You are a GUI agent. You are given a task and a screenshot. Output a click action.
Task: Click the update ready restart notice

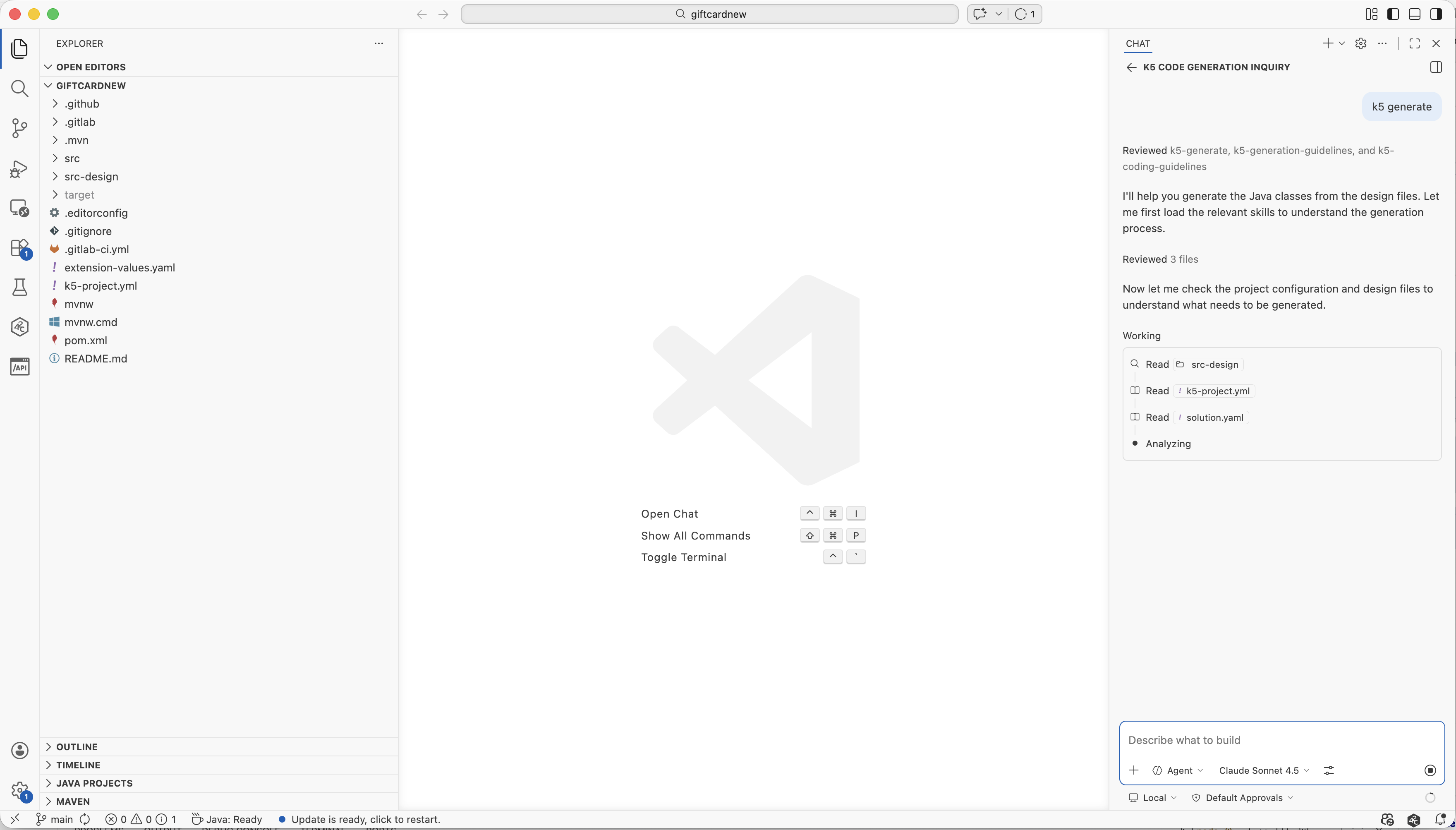pyautogui.click(x=365, y=819)
